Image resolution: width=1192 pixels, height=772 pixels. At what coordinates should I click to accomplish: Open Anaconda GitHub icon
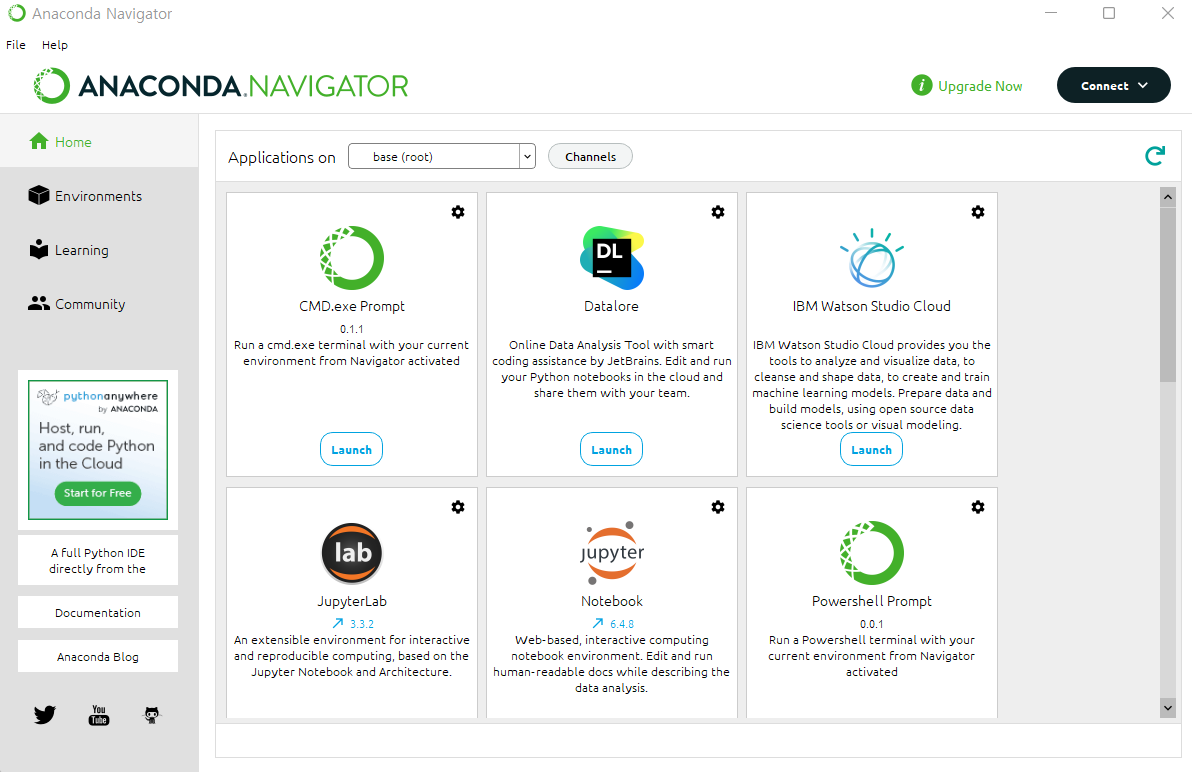click(152, 715)
